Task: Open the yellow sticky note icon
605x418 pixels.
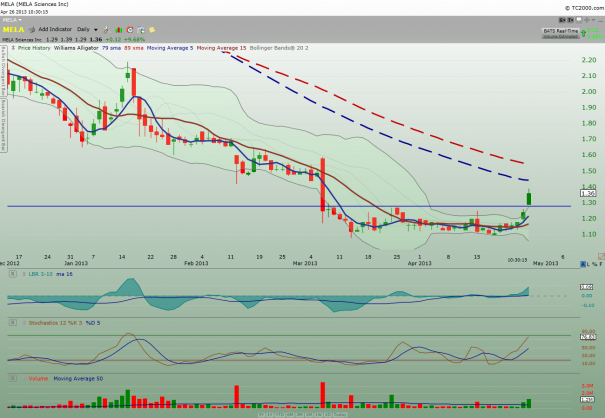Action: click(152, 30)
